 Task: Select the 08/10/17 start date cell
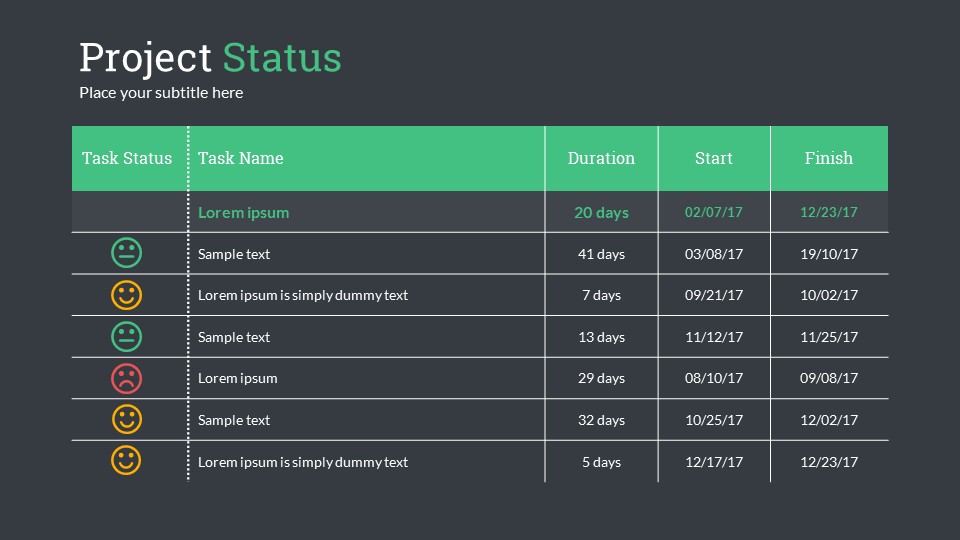point(714,378)
